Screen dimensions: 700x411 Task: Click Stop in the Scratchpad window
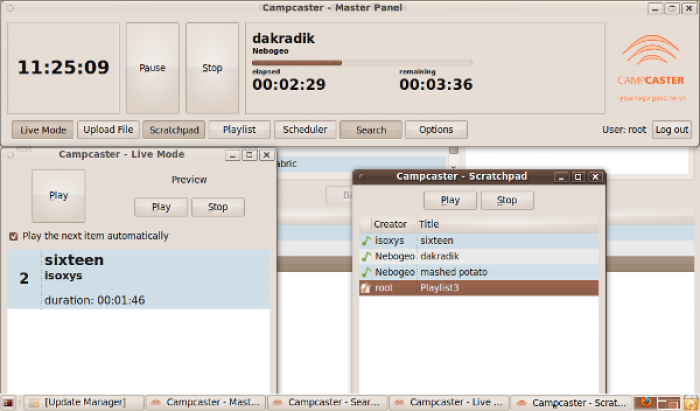[507, 200]
